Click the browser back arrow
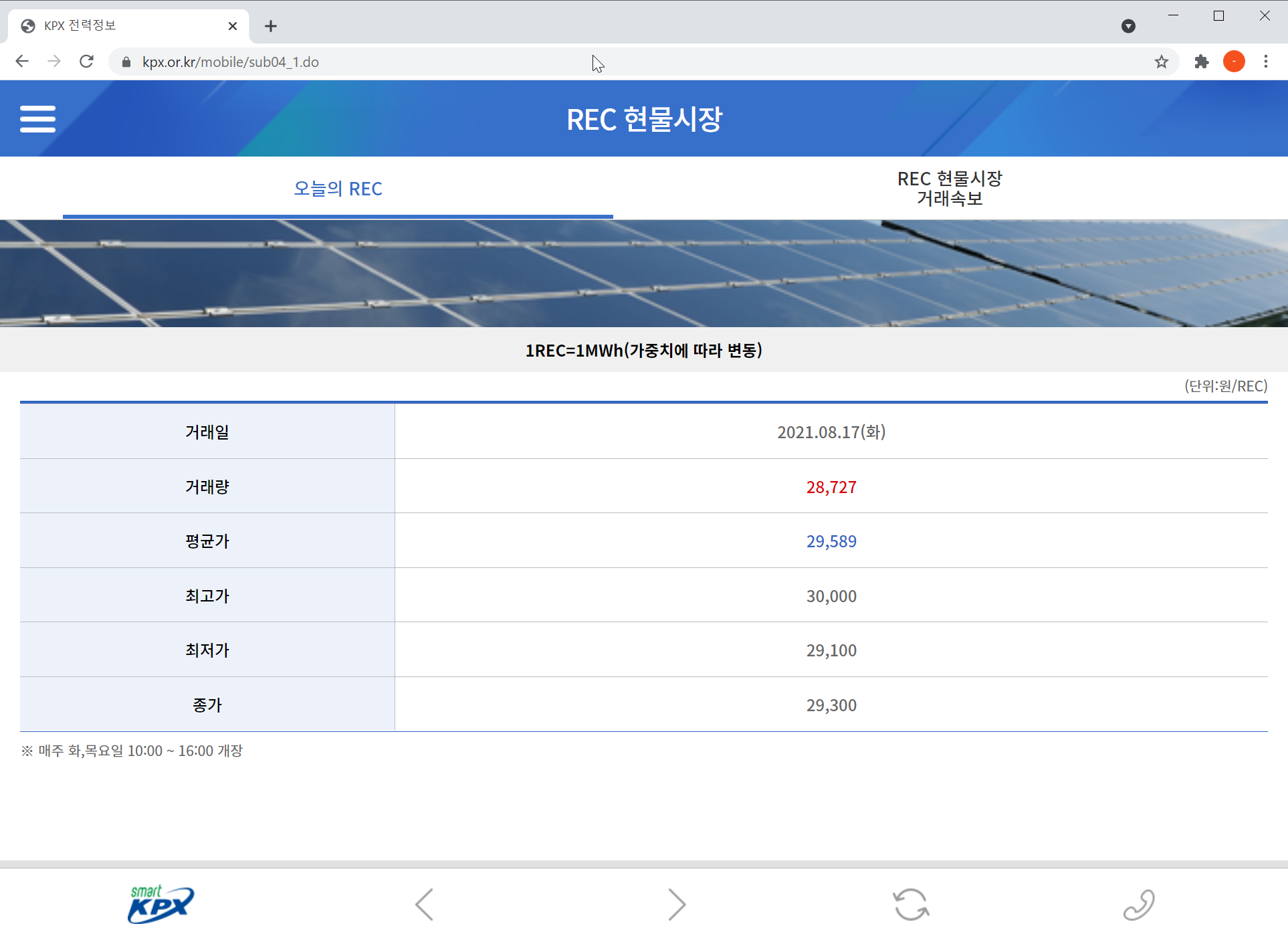1288x934 pixels. pos(22,62)
